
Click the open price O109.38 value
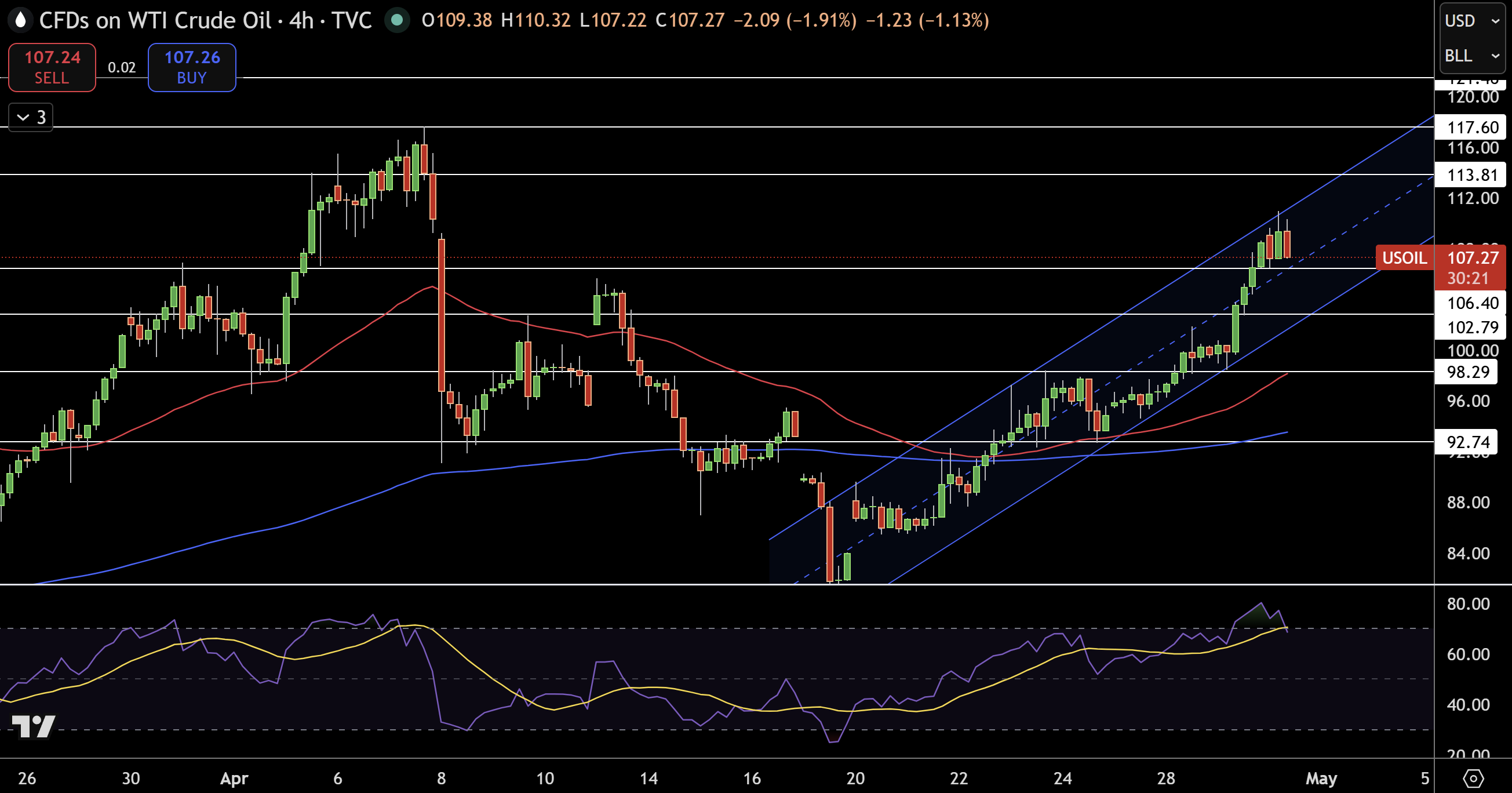click(457, 20)
